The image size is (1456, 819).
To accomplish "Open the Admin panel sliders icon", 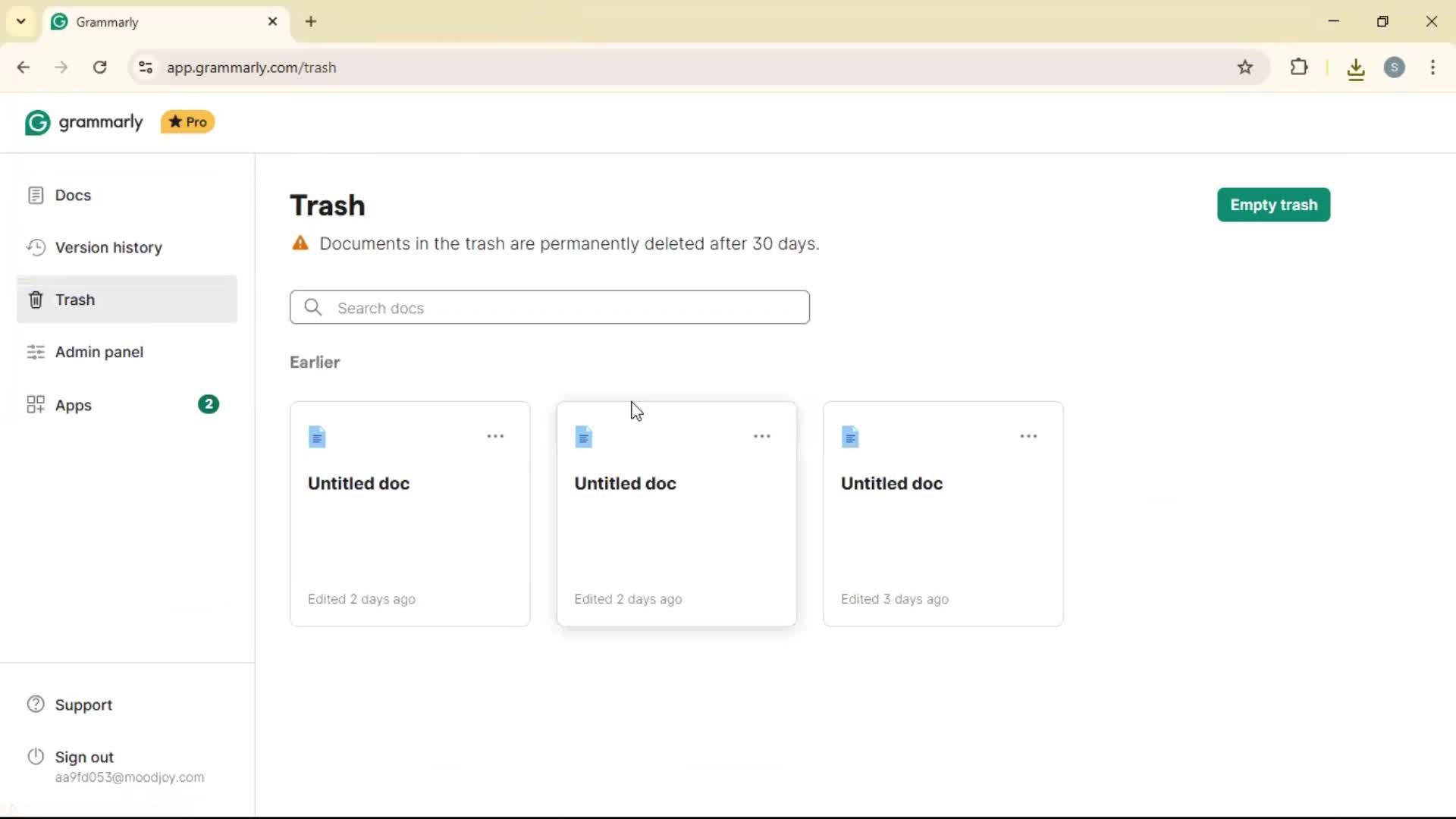I will [36, 353].
